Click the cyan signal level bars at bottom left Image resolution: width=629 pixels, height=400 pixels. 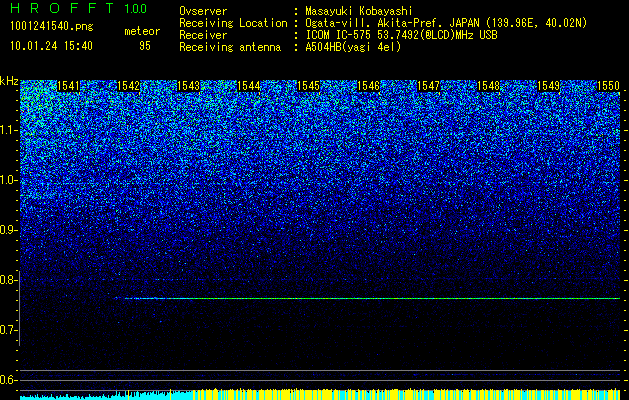point(106,396)
